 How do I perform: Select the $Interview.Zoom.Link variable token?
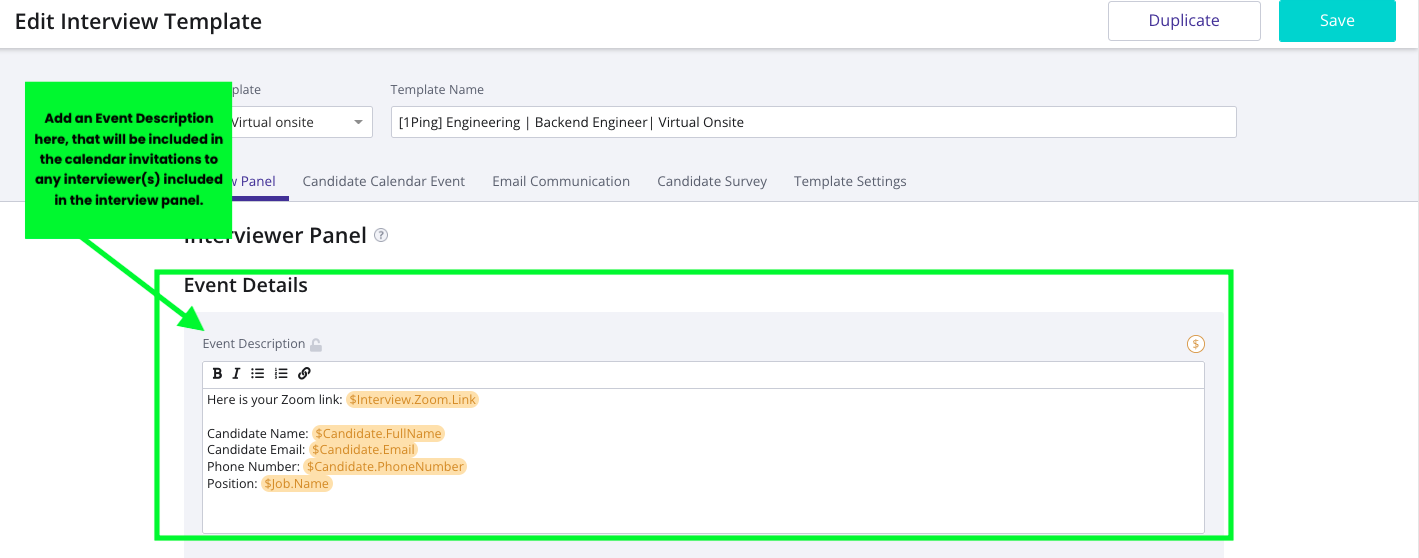[412, 400]
